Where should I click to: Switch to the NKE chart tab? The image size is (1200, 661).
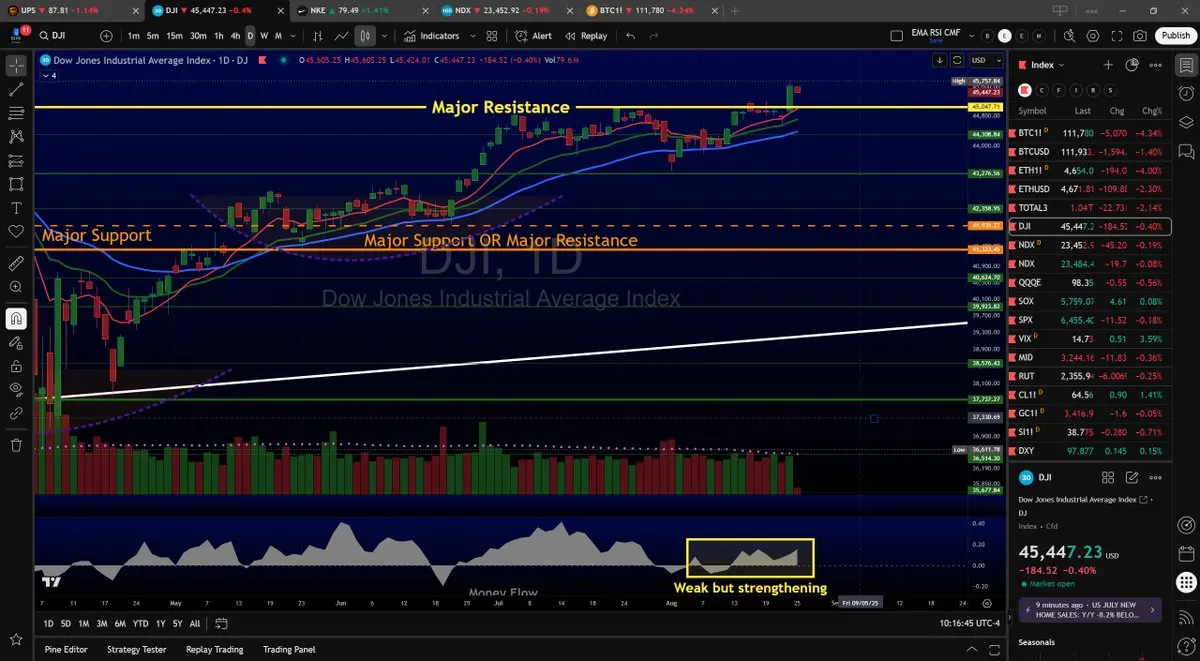(x=360, y=10)
